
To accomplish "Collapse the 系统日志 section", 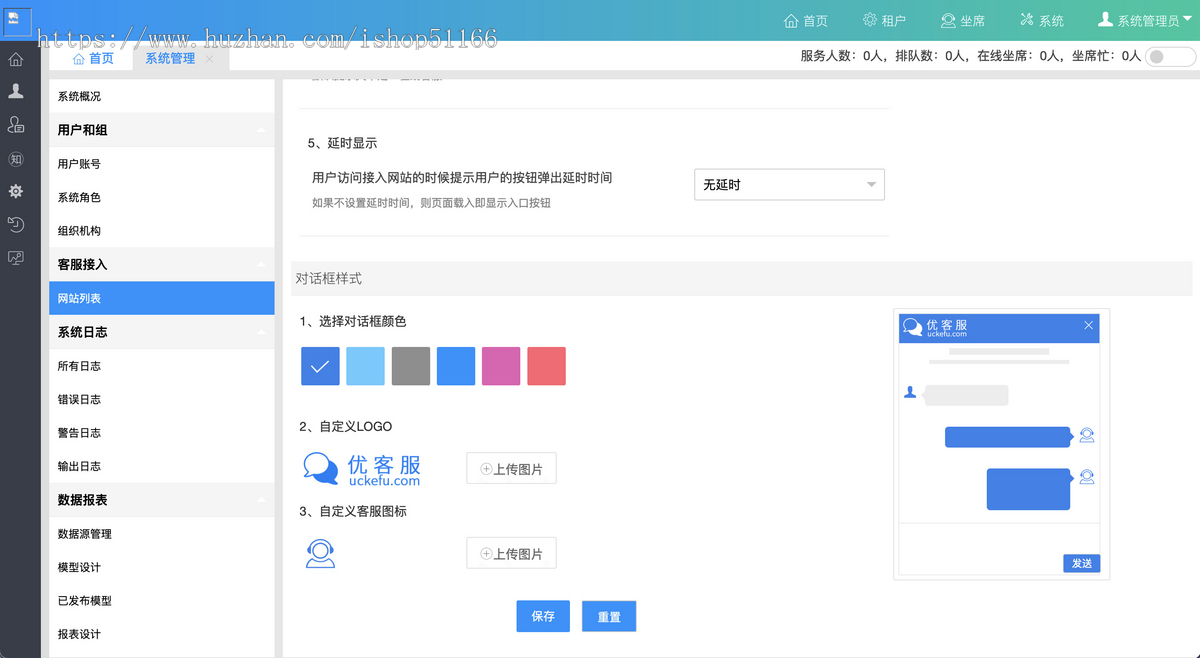I will (161, 331).
